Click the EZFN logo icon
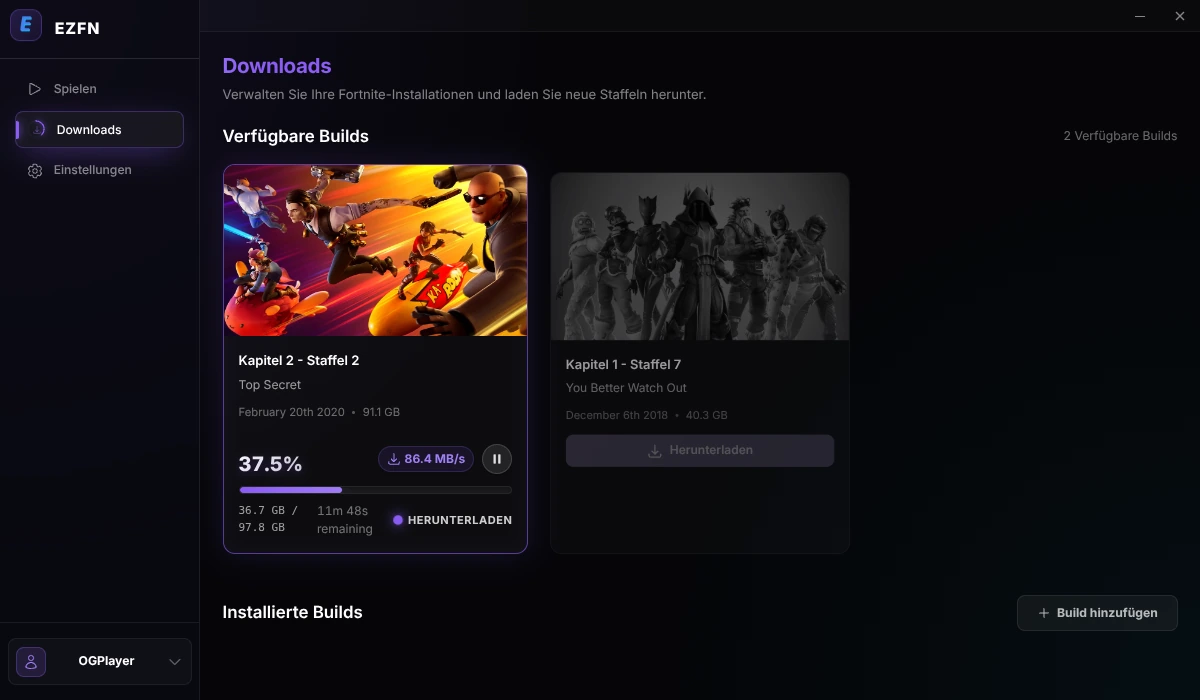Screen dimensions: 1200x700 click(x=26, y=26)
